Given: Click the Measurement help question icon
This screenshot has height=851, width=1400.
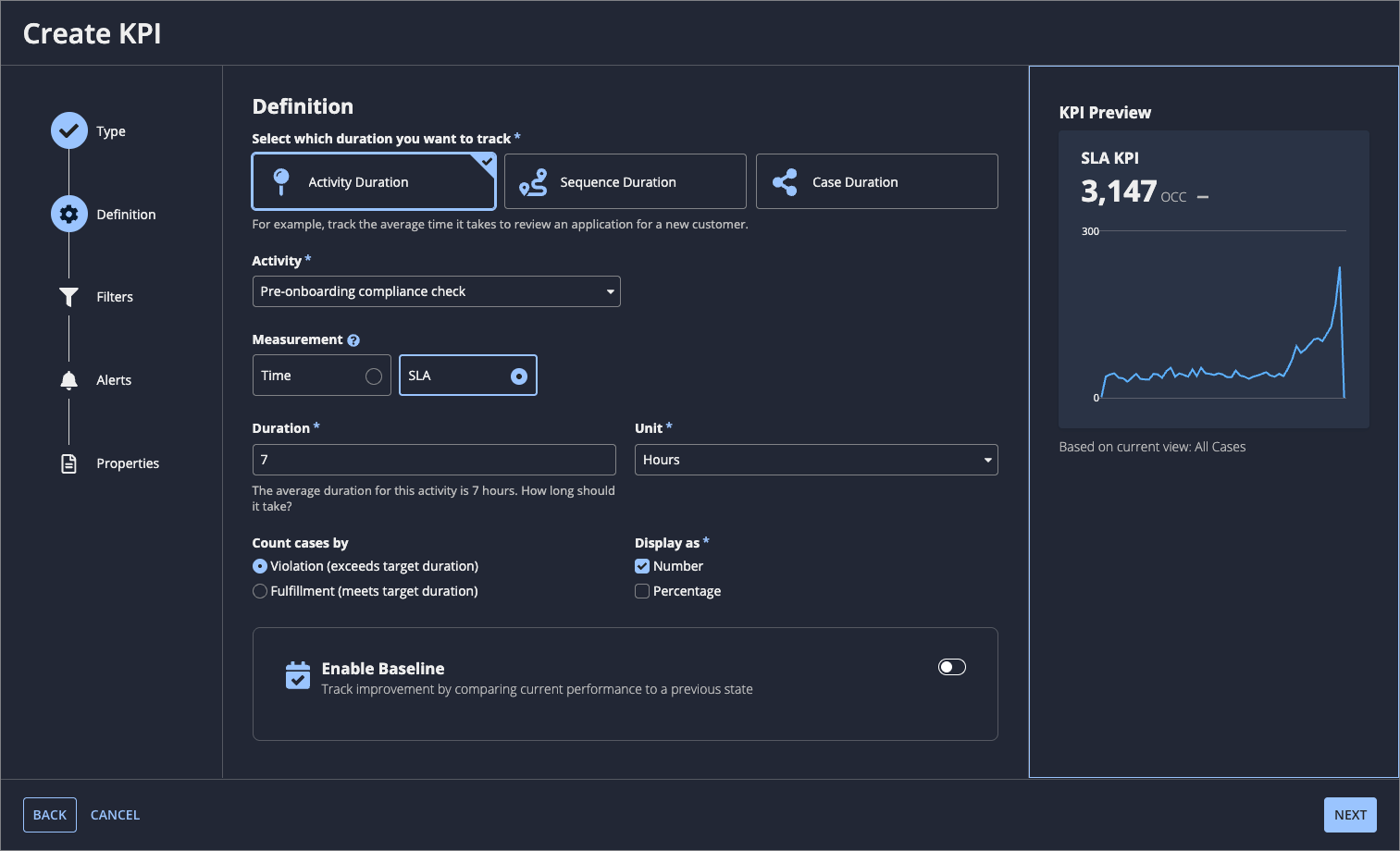Looking at the screenshot, I should point(353,340).
